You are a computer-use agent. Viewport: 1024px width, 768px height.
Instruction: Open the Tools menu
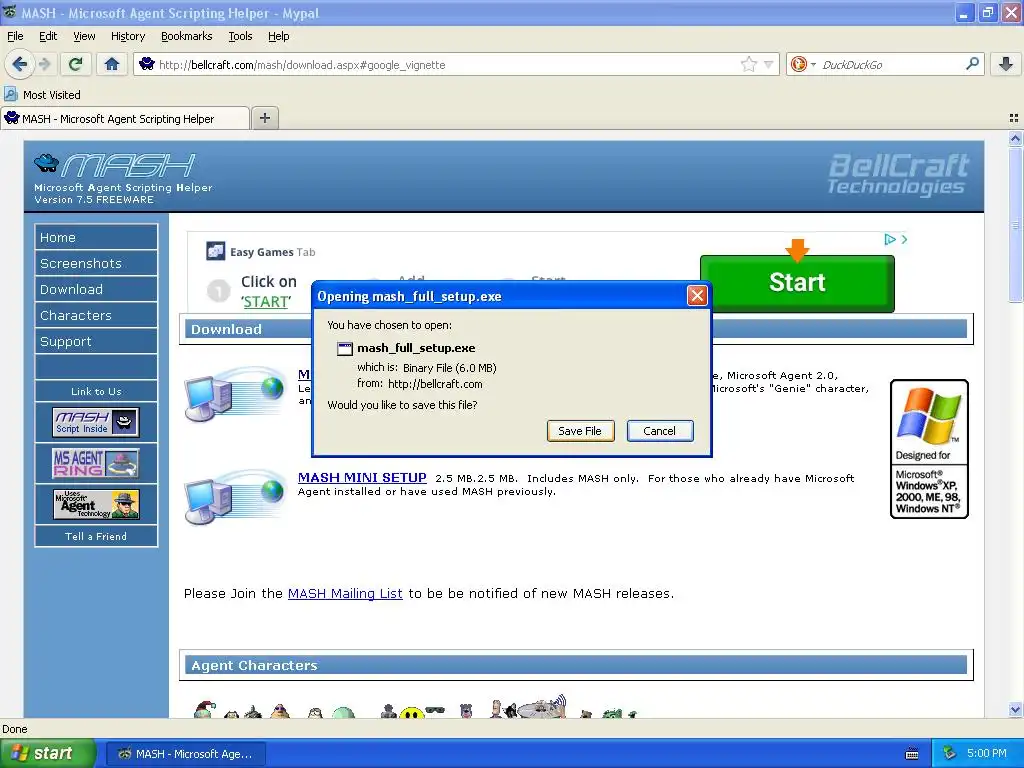tap(240, 36)
